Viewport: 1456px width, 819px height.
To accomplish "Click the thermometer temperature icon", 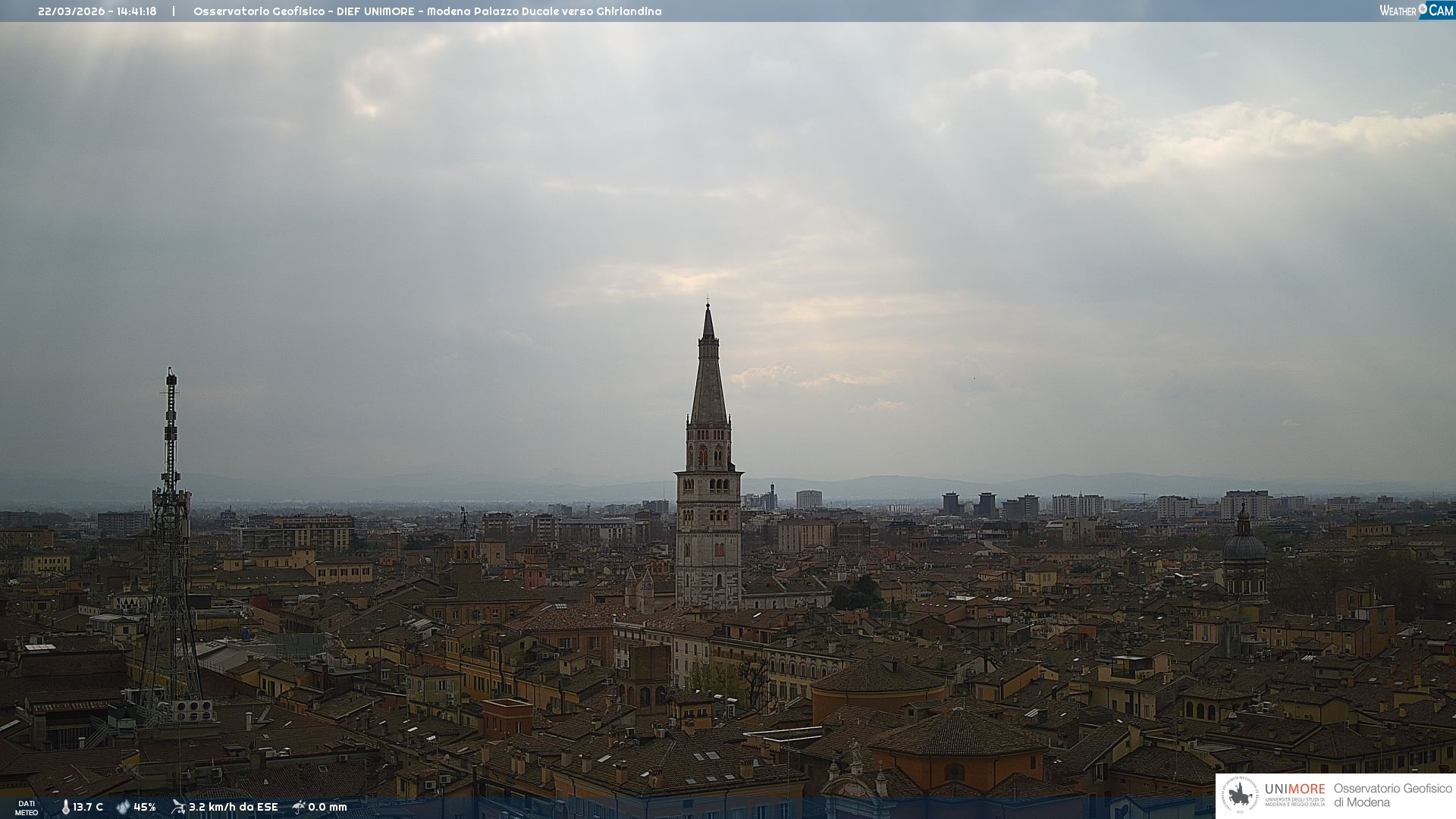I will pyautogui.click(x=66, y=807).
